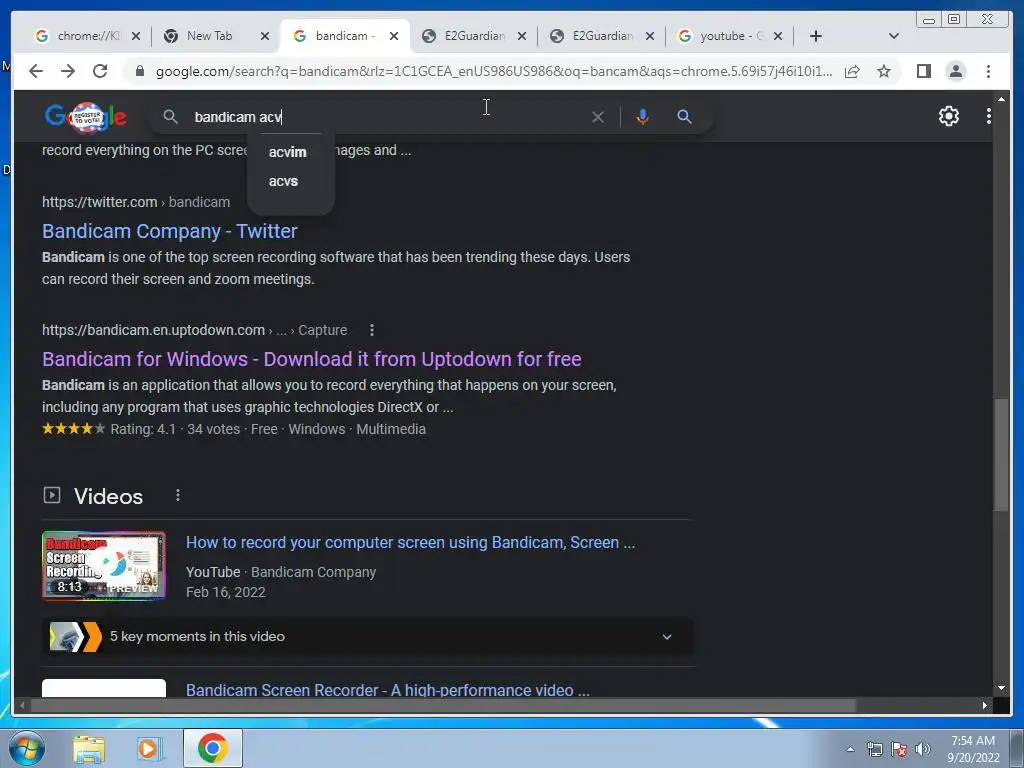1024x768 pixels.
Task: Submit search with the blue magnifier icon
Action: (684, 117)
